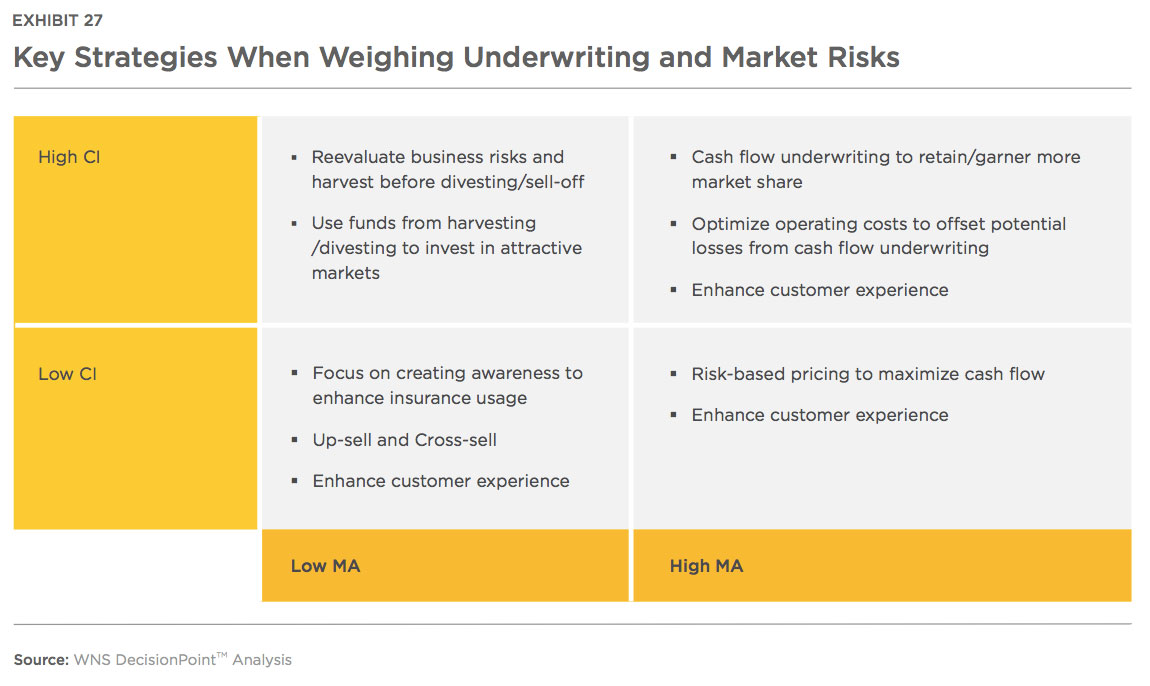
Task: Click 'Cash flow underwriting' bullet text
Action: pos(885,169)
